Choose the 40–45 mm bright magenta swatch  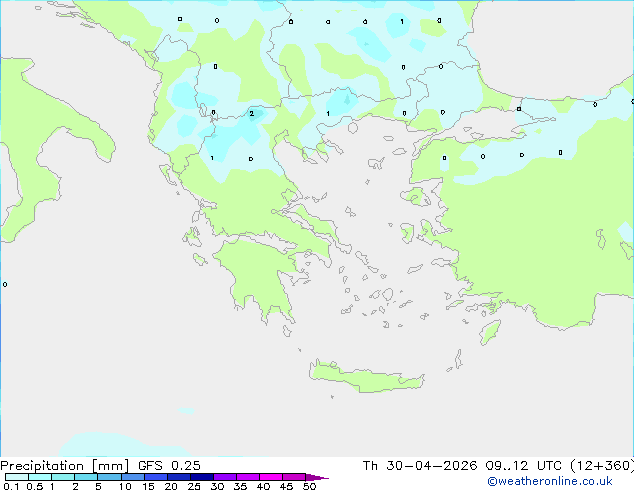(271, 477)
